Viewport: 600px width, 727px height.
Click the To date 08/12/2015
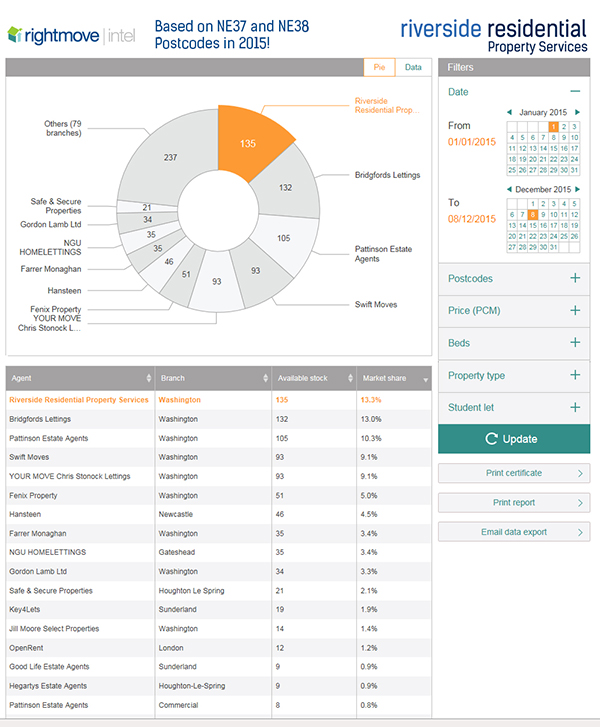[472, 219]
